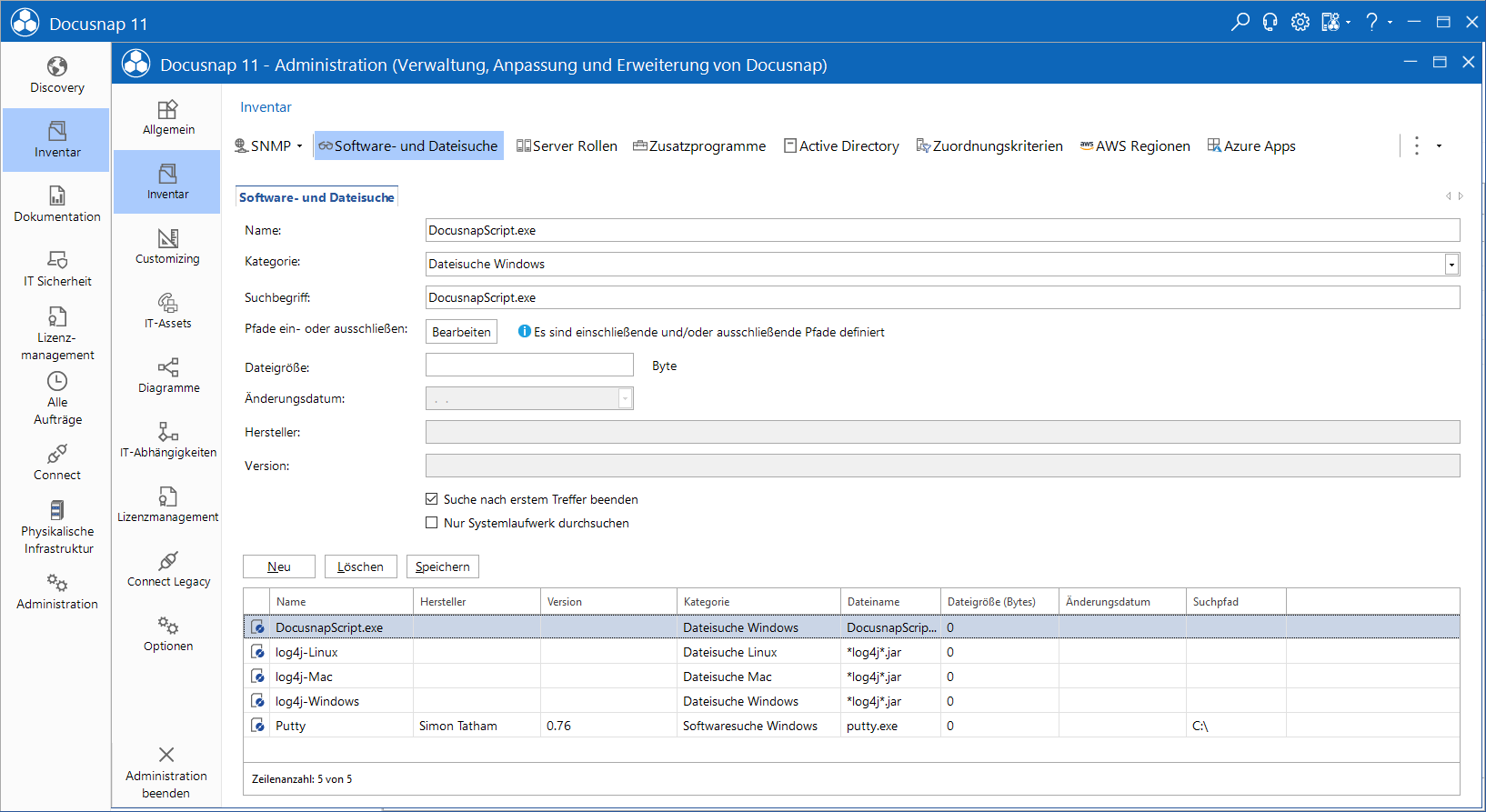The height and width of the screenshot is (812, 1486).
Task: Click the Löschen button
Action: click(x=360, y=566)
